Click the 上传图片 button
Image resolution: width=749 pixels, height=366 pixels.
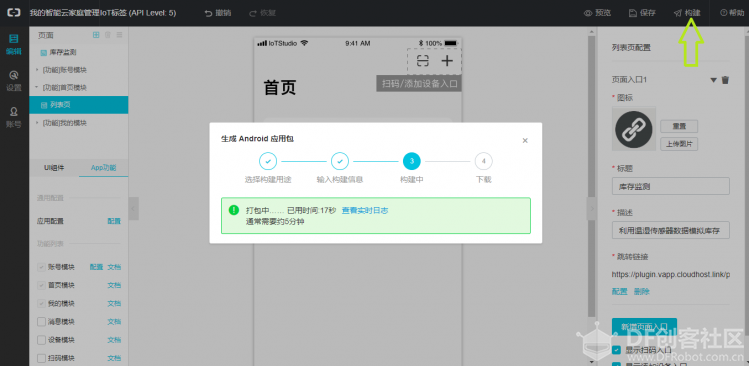(679, 143)
